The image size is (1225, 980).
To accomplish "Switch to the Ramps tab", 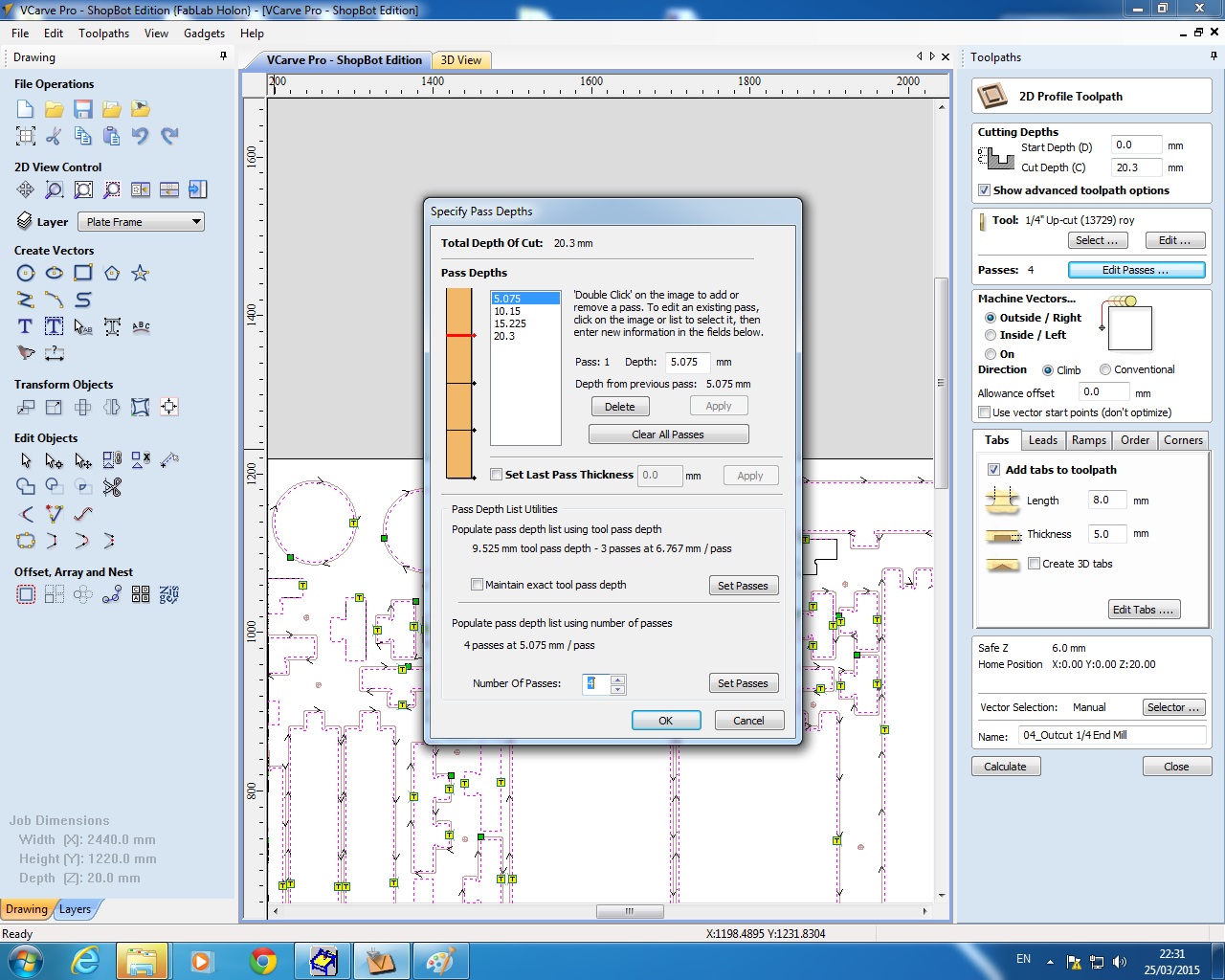I will coord(1089,440).
